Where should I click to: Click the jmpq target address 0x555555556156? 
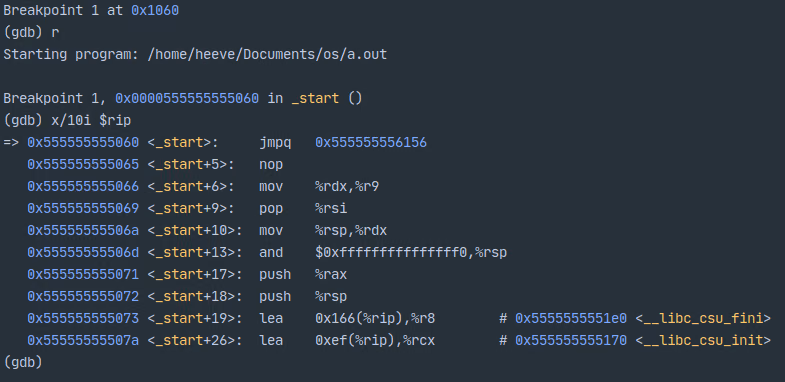pos(371,143)
